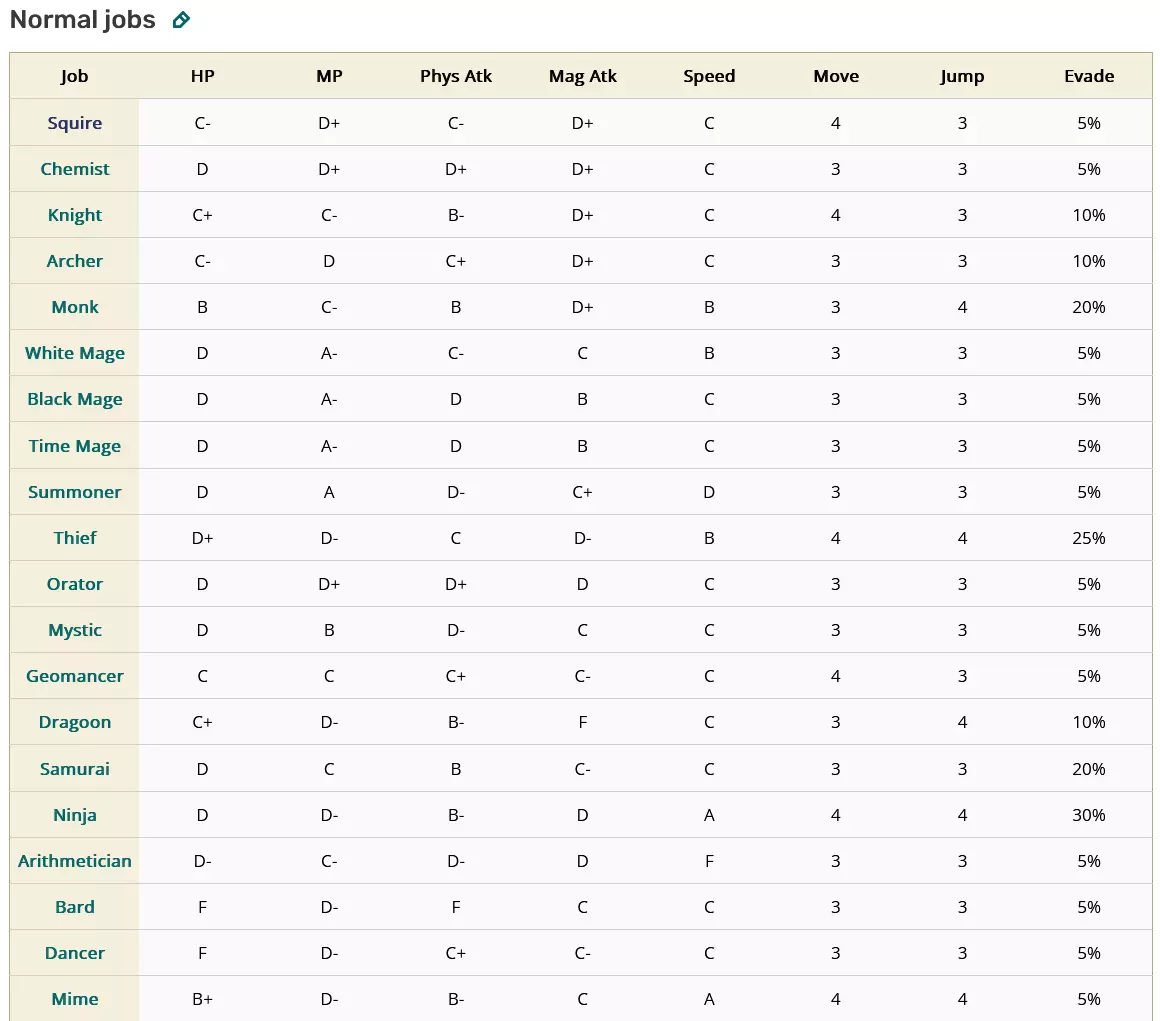Open the Chemist job link
Image resolution: width=1160 pixels, height=1021 pixels.
click(75, 169)
